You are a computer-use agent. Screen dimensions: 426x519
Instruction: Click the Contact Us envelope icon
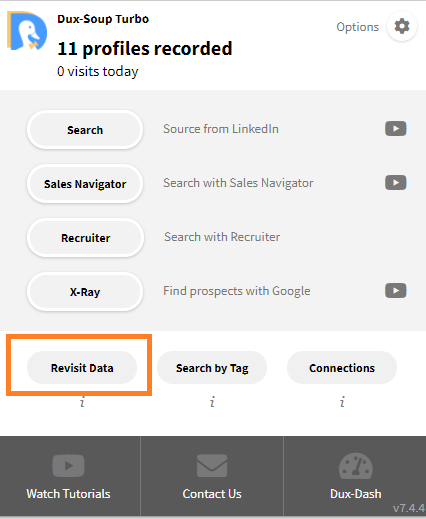[212, 465]
